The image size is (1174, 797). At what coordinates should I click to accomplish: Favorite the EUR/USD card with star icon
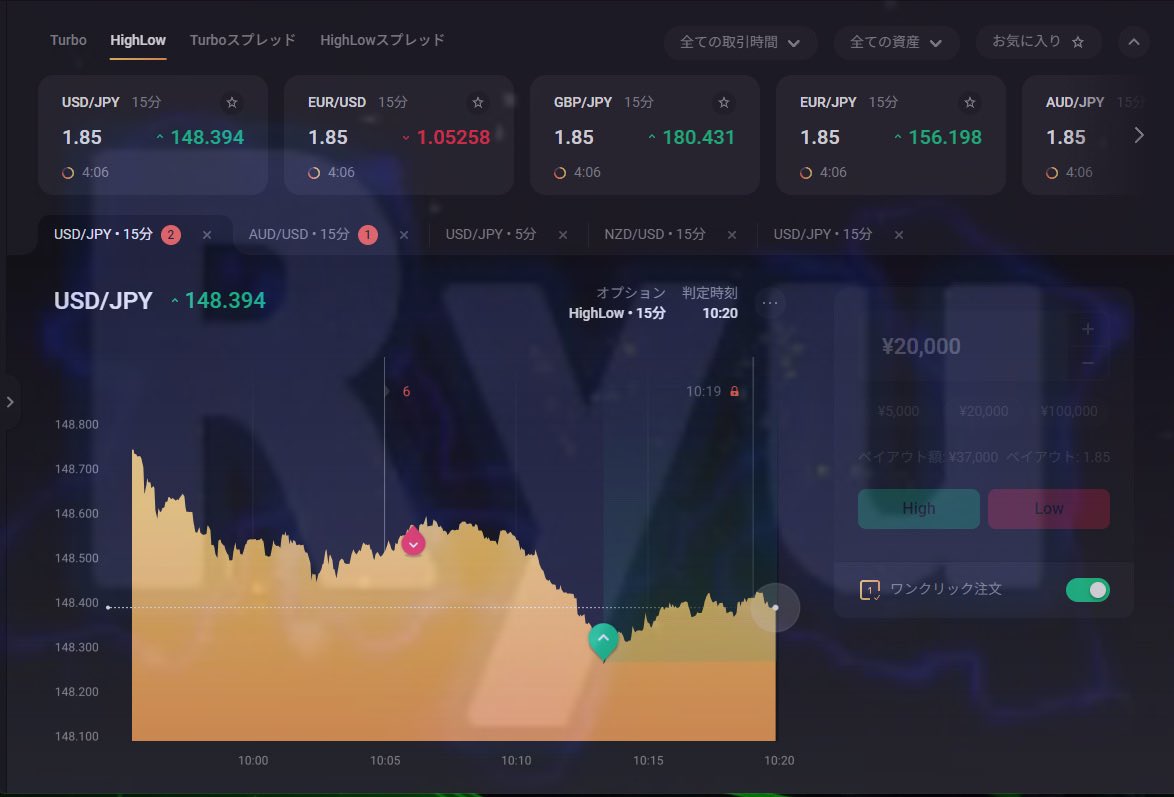pyautogui.click(x=478, y=103)
